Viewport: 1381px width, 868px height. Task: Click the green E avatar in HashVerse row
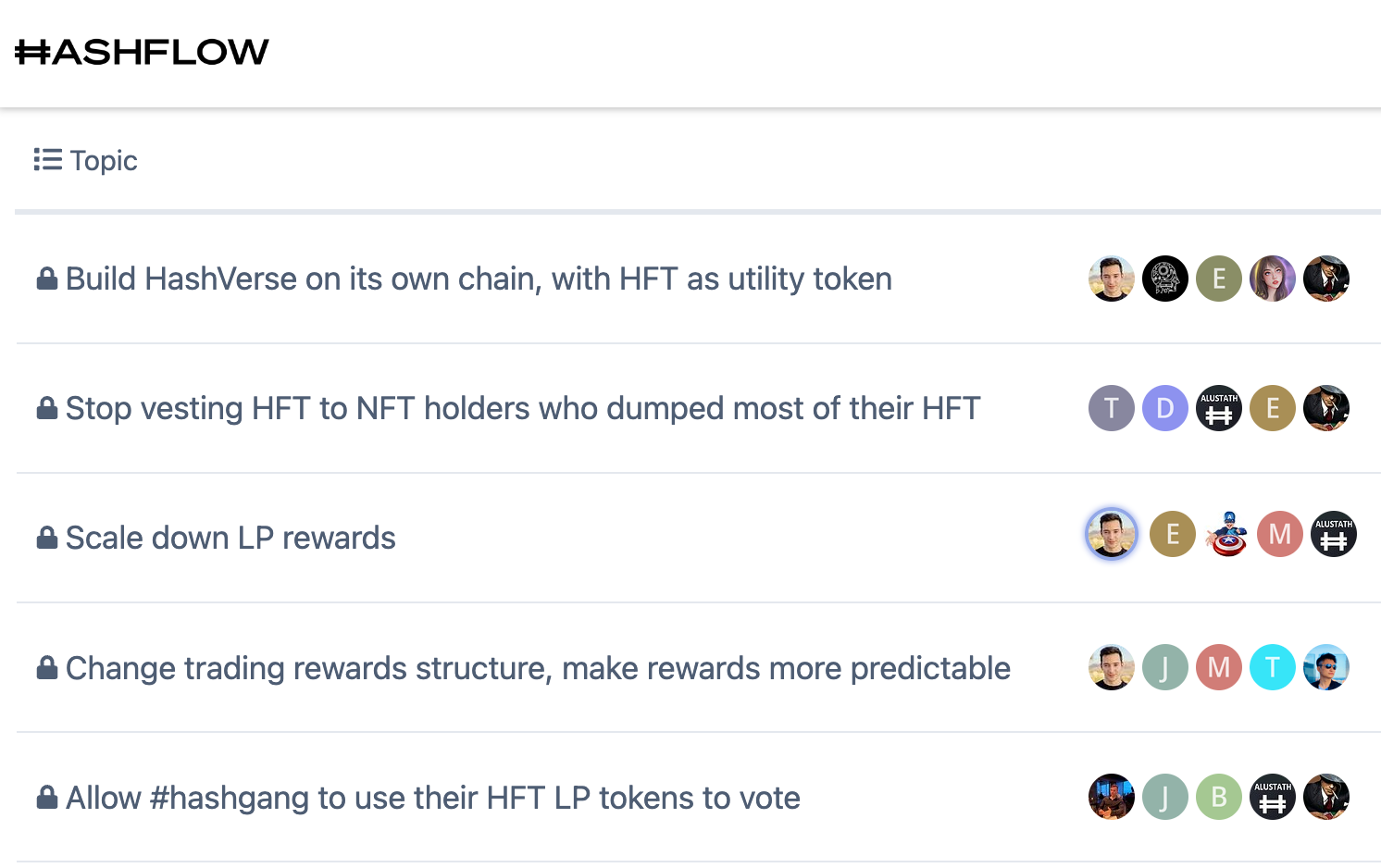click(x=1219, y=279)
